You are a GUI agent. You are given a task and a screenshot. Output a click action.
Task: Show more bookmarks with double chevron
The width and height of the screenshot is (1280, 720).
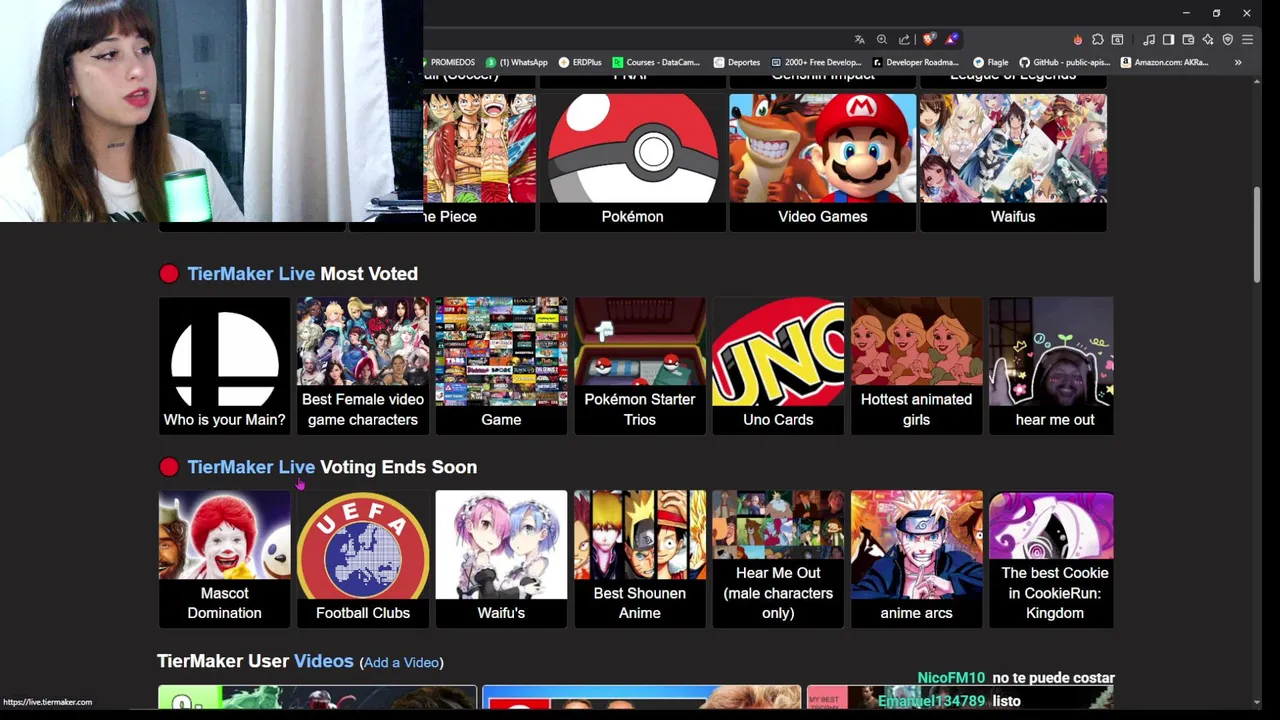[1238, 62]
